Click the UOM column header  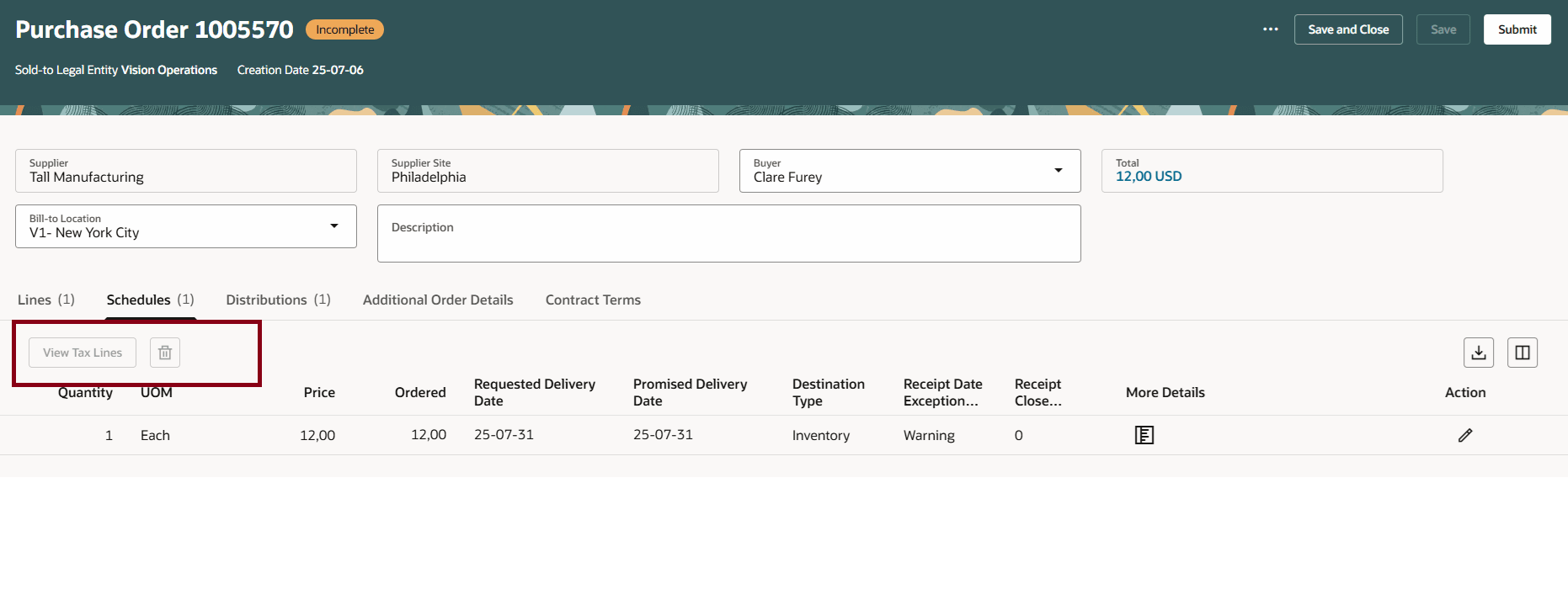click(x=157, y=392)
